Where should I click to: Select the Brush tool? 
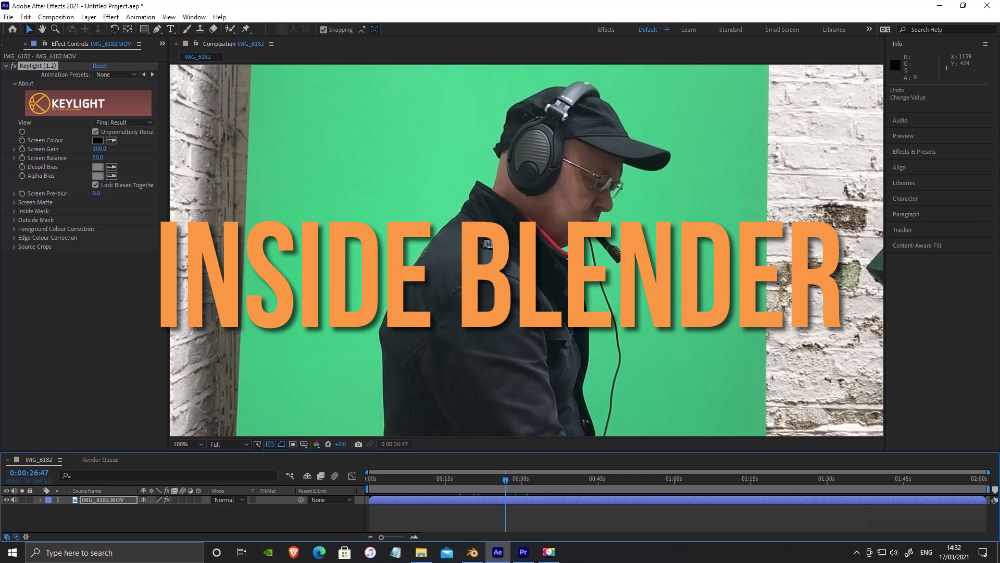(187, 29)
